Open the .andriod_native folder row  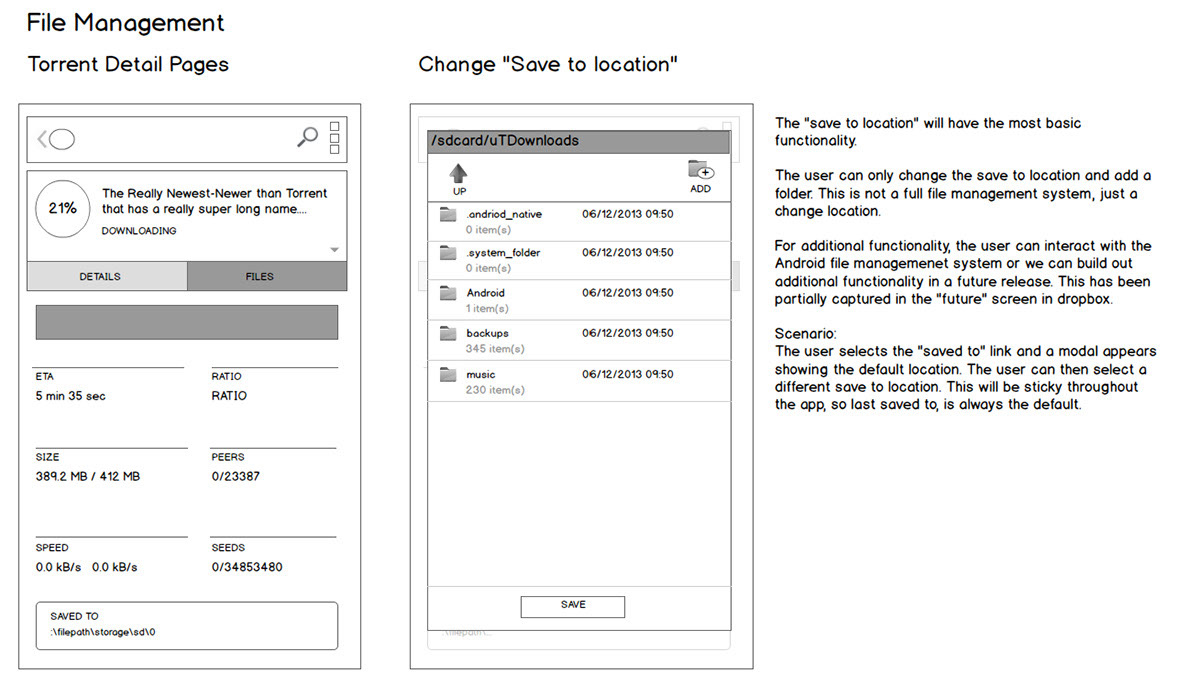tap(579, 221)
